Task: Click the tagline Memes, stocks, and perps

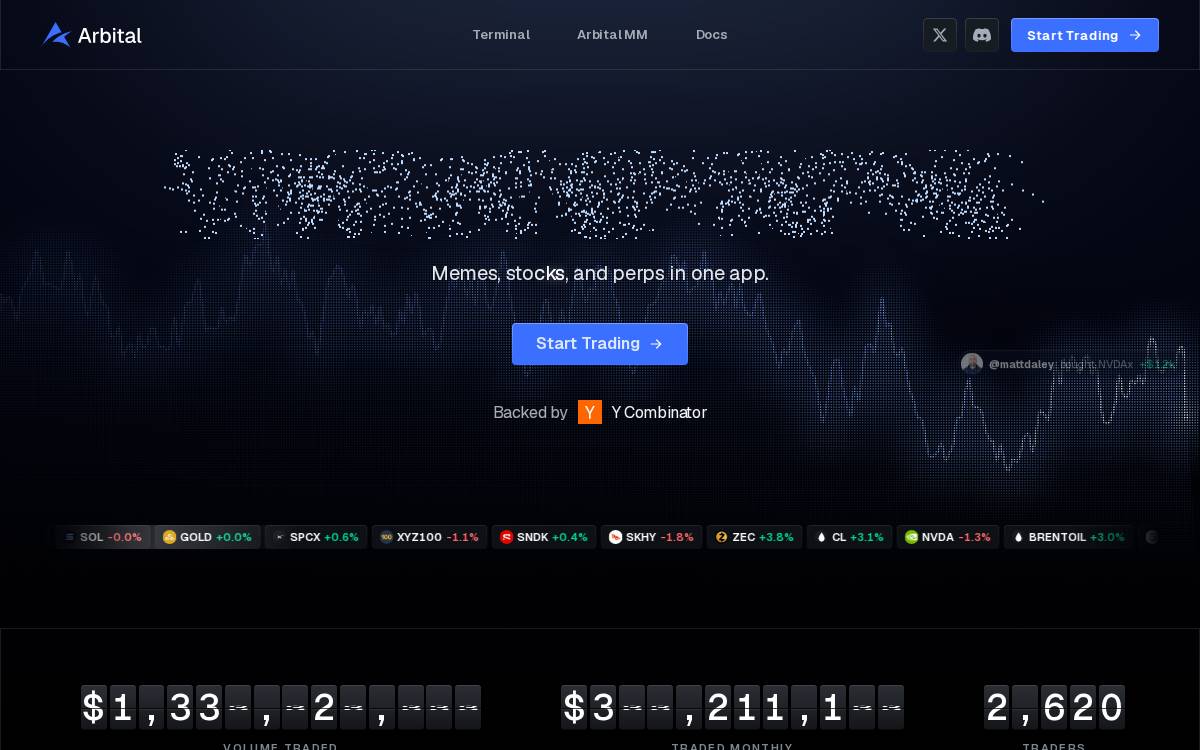Action: [600, 273]
